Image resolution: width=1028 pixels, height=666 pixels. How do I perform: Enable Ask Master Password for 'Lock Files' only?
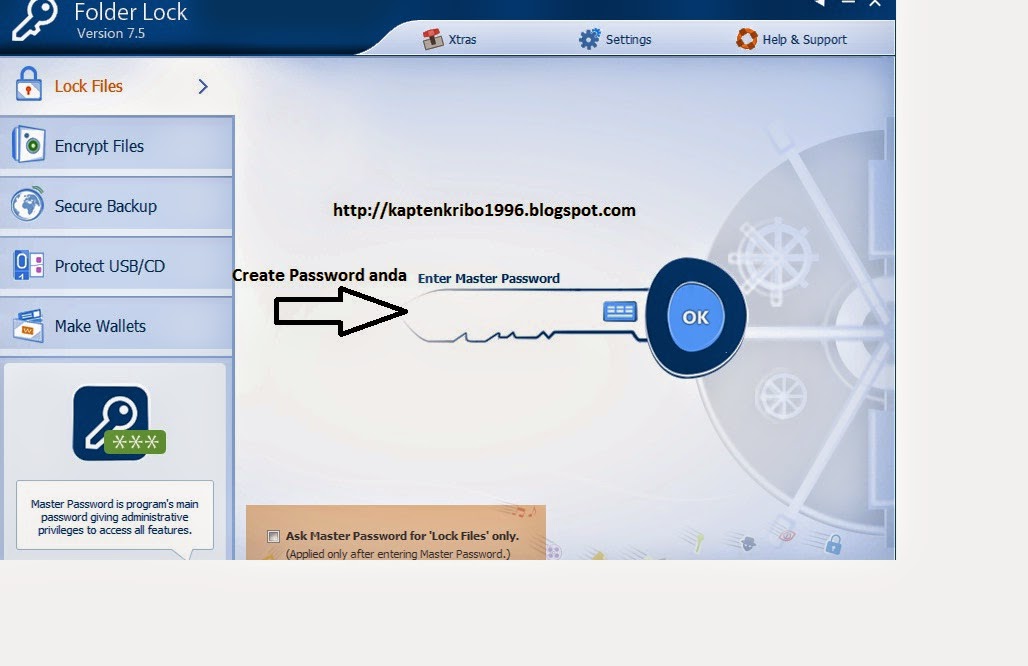tap(273, 536)
